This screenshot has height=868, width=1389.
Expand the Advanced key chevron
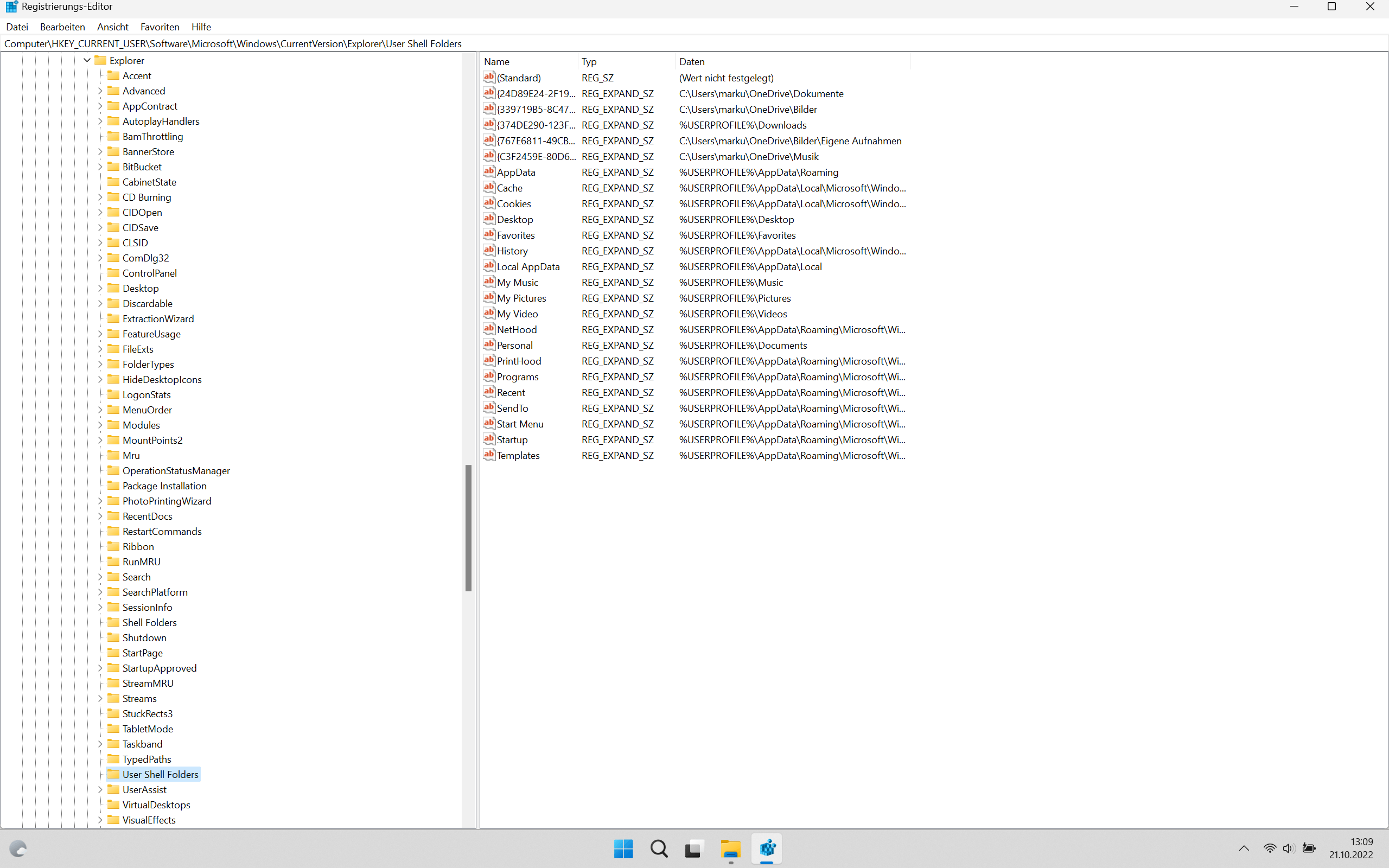tap(100, 91)
